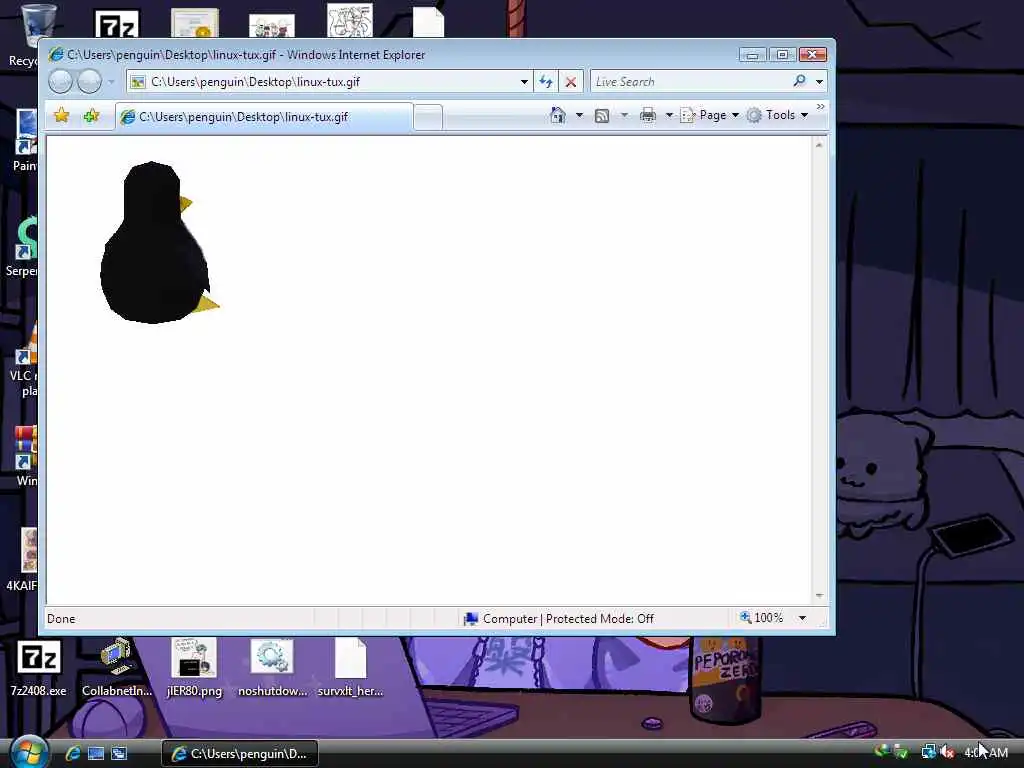Click the RSS Feeds toolbar icon
Screen dimensions: 1024x768
tap(602, 116)
